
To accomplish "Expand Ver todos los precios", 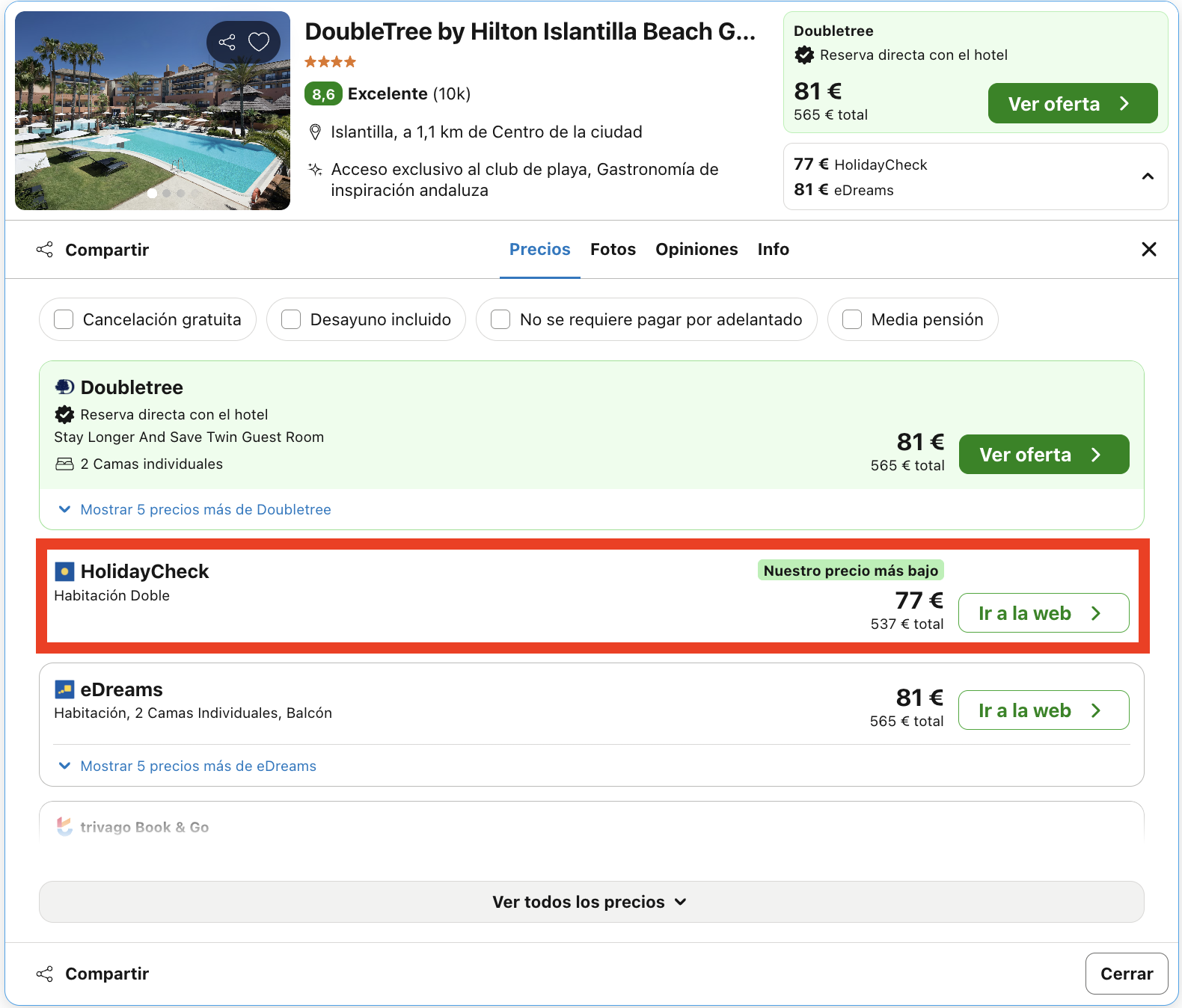I will point(591,902).
